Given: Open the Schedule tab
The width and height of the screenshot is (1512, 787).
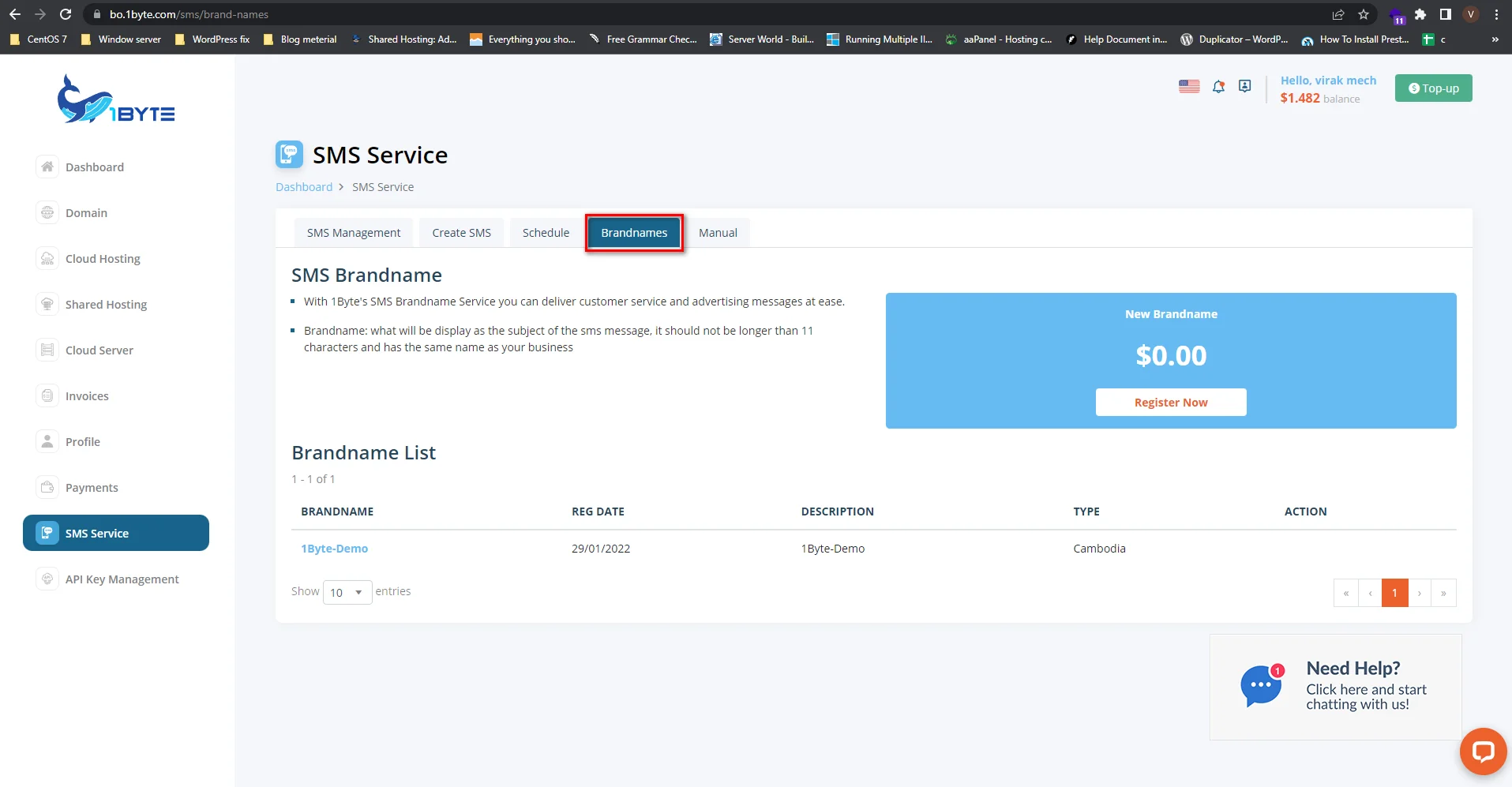Looking at the screenshot, I should 546,233.
